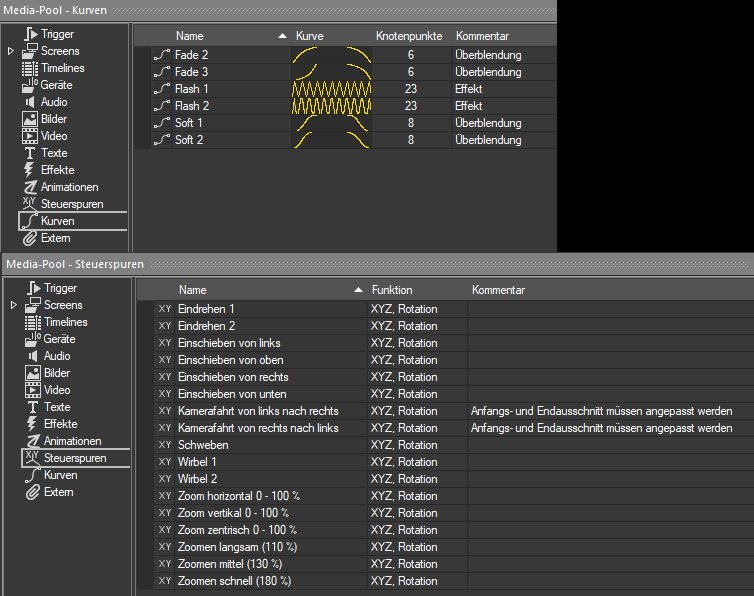Select the Effekte lightning icon in the Kurven panel

point(30,170)
